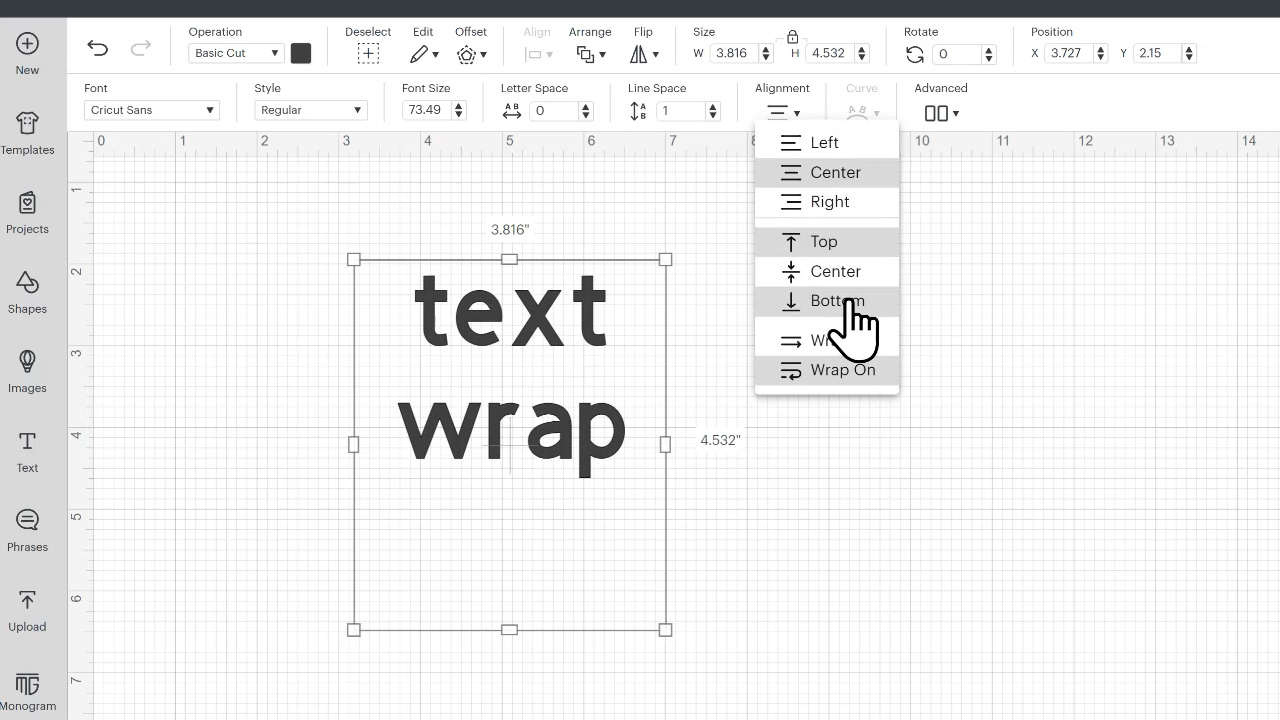
Task: Click the Letter Space value field
Action: pos(554,111)
